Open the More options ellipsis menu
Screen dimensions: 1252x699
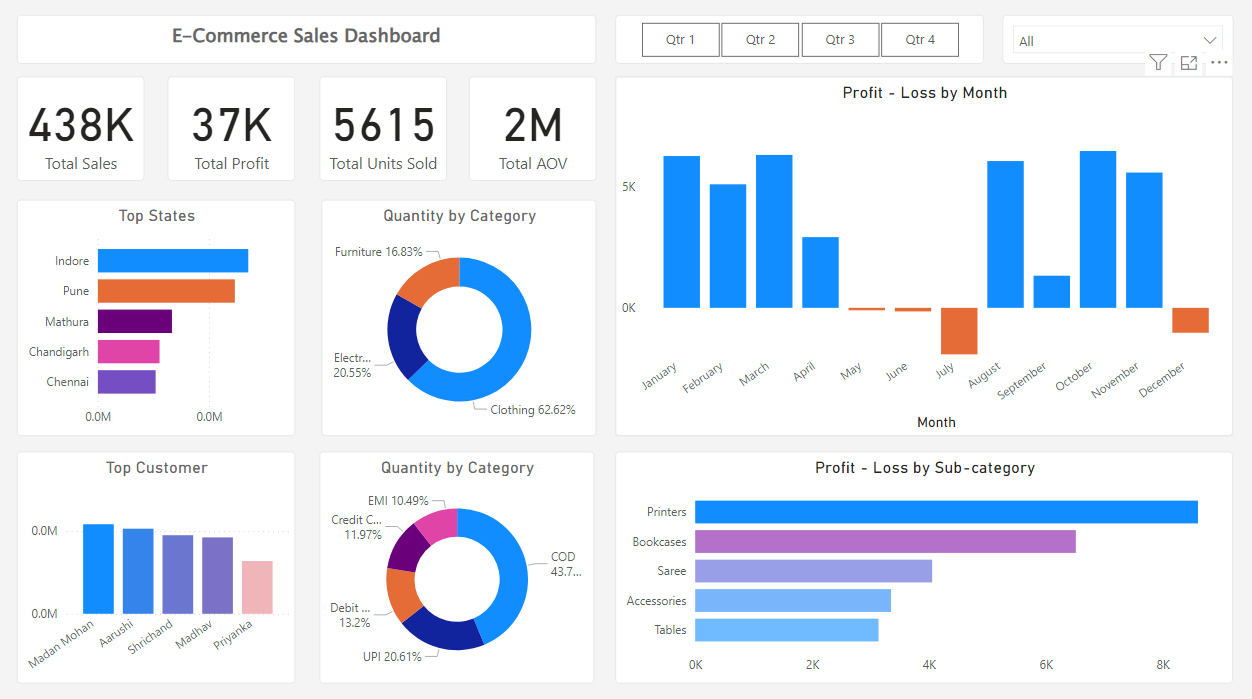pyautogui.click(x=1219, y=63)
